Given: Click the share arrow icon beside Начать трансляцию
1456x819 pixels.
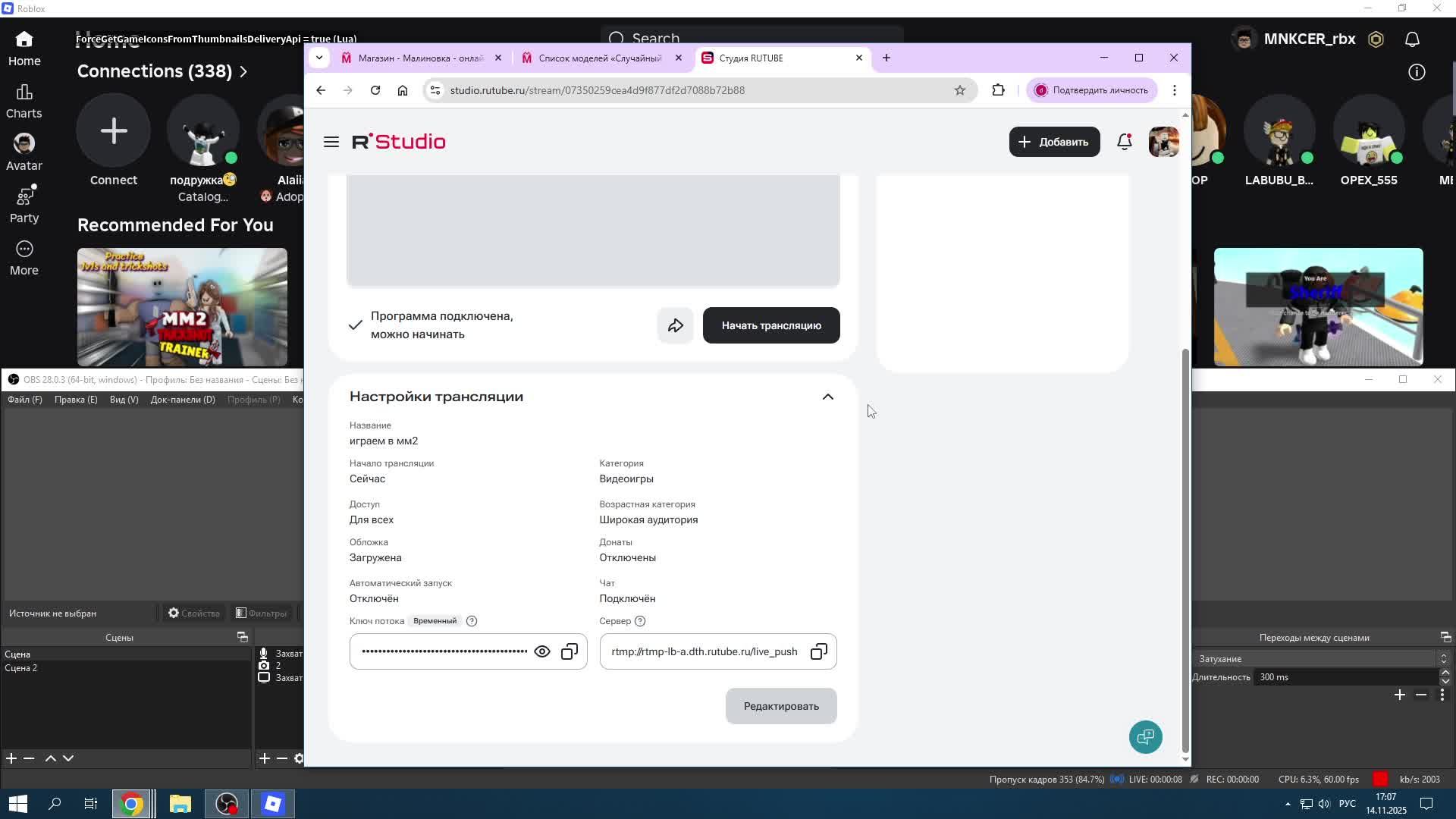Looking at the screenshot, I should point(675,325).
